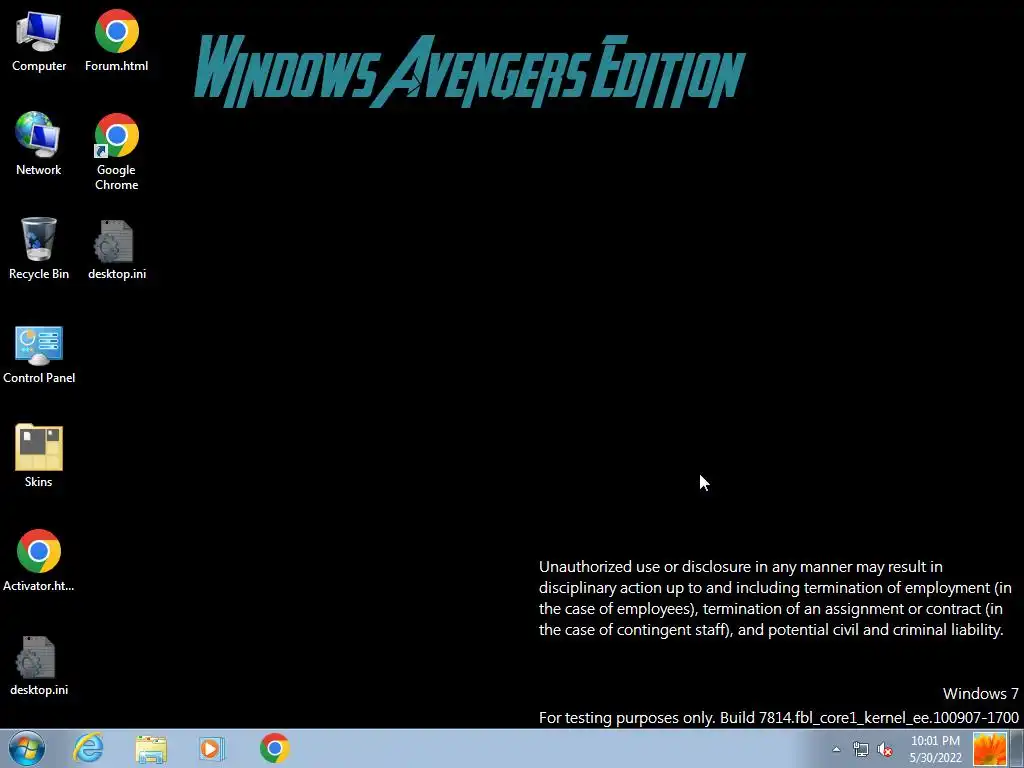Select the Forum.html Chrome file icon
The height and width of the screenshot is (768, 1024).
pos(116,40)
